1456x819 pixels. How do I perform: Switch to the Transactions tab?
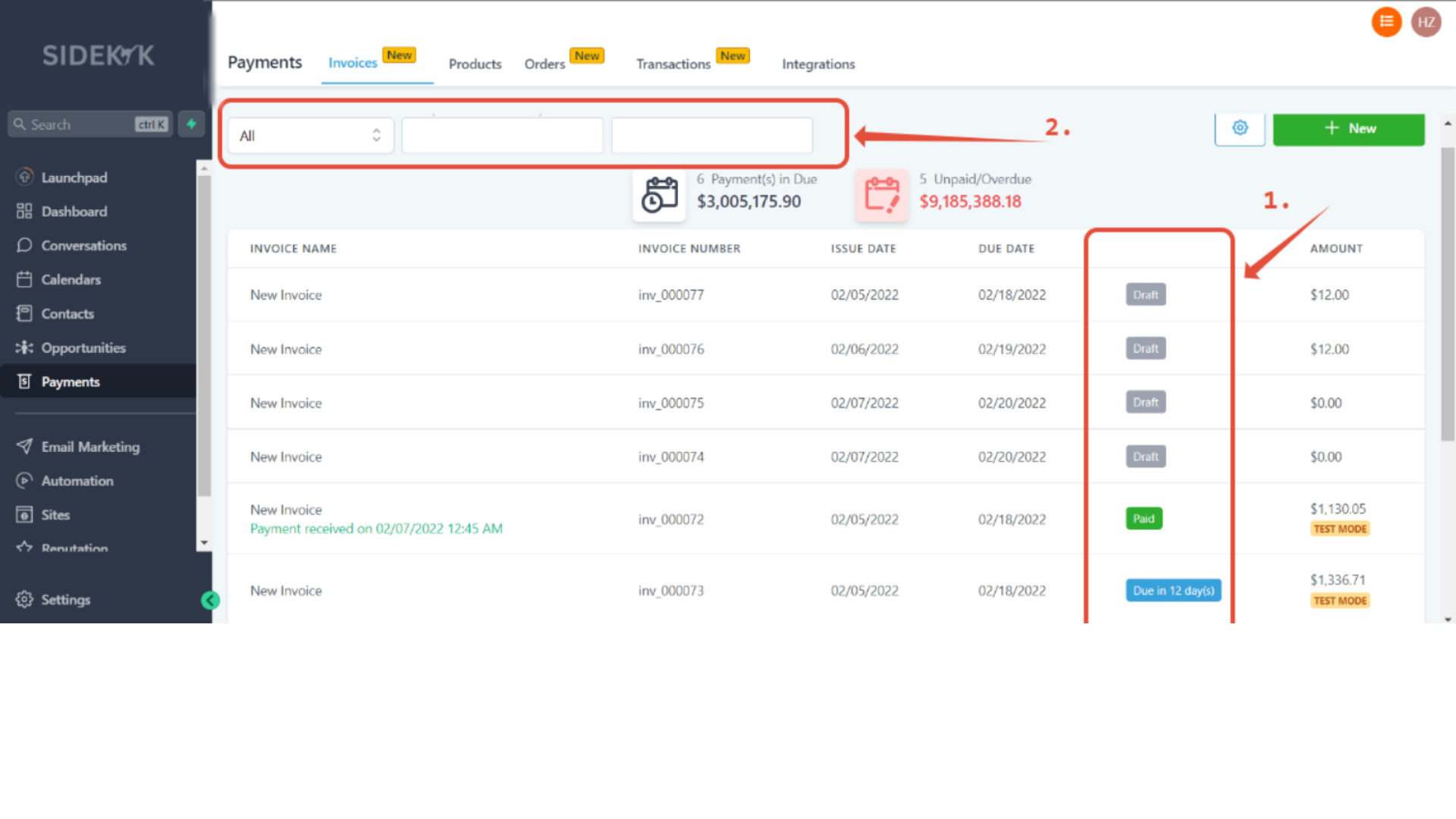tap(673, 64)
